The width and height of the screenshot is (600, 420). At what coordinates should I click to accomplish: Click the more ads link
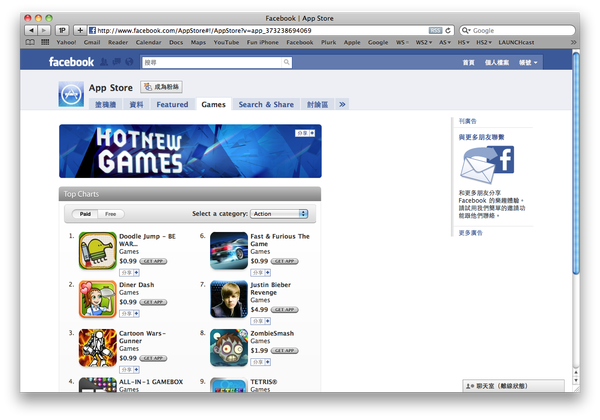pos(470,233)
